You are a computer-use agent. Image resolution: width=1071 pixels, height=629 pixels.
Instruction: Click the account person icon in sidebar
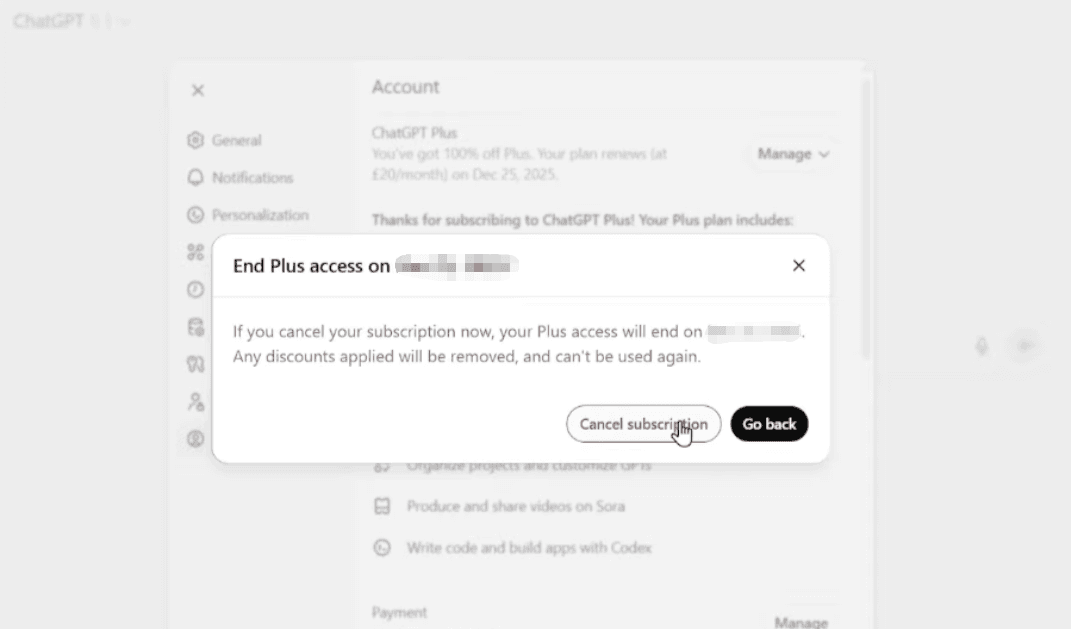click(195, 402)
